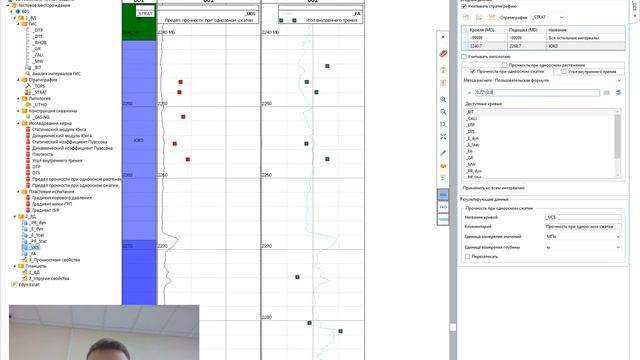Click the _LITHO icon under Литология
The width and height of the screenshot is (640, 360).
tap(28, 104)
